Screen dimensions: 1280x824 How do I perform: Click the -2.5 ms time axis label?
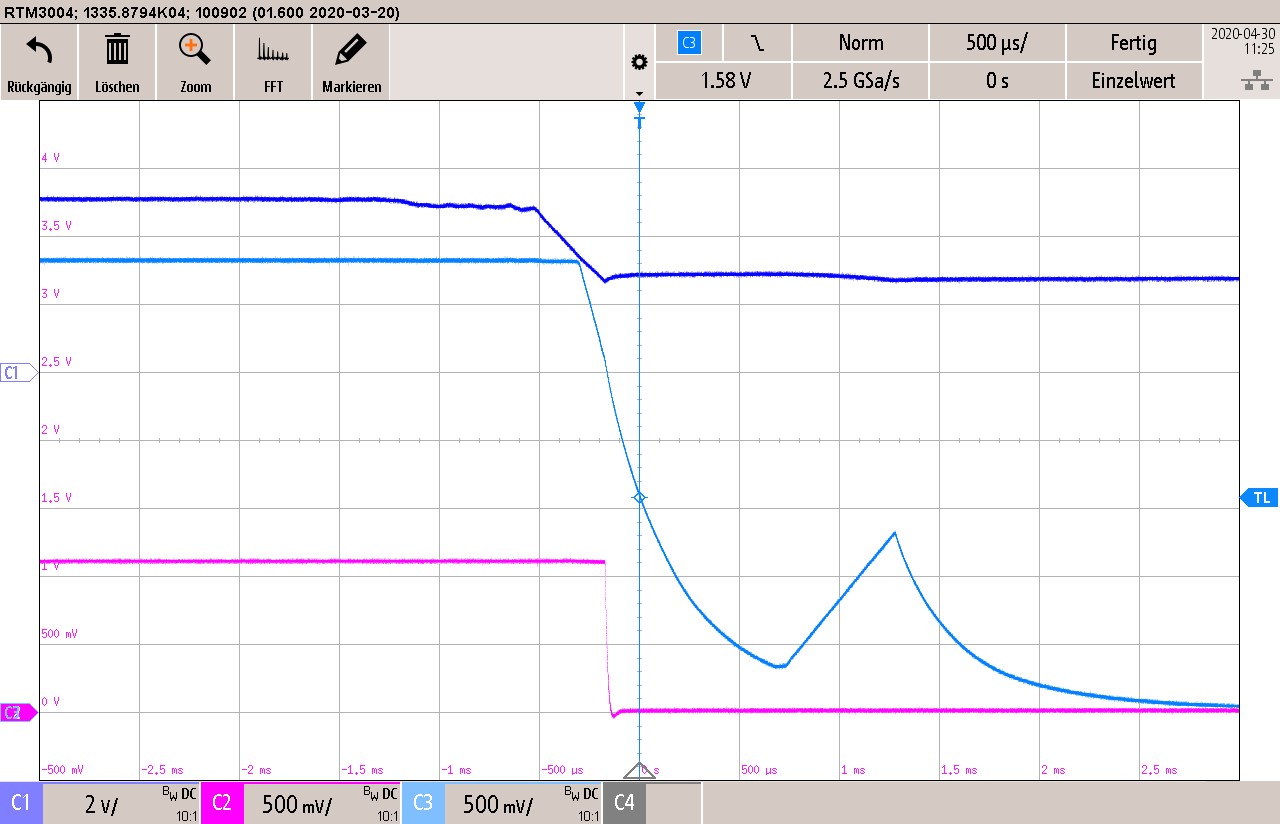click(x=162, y=770)
